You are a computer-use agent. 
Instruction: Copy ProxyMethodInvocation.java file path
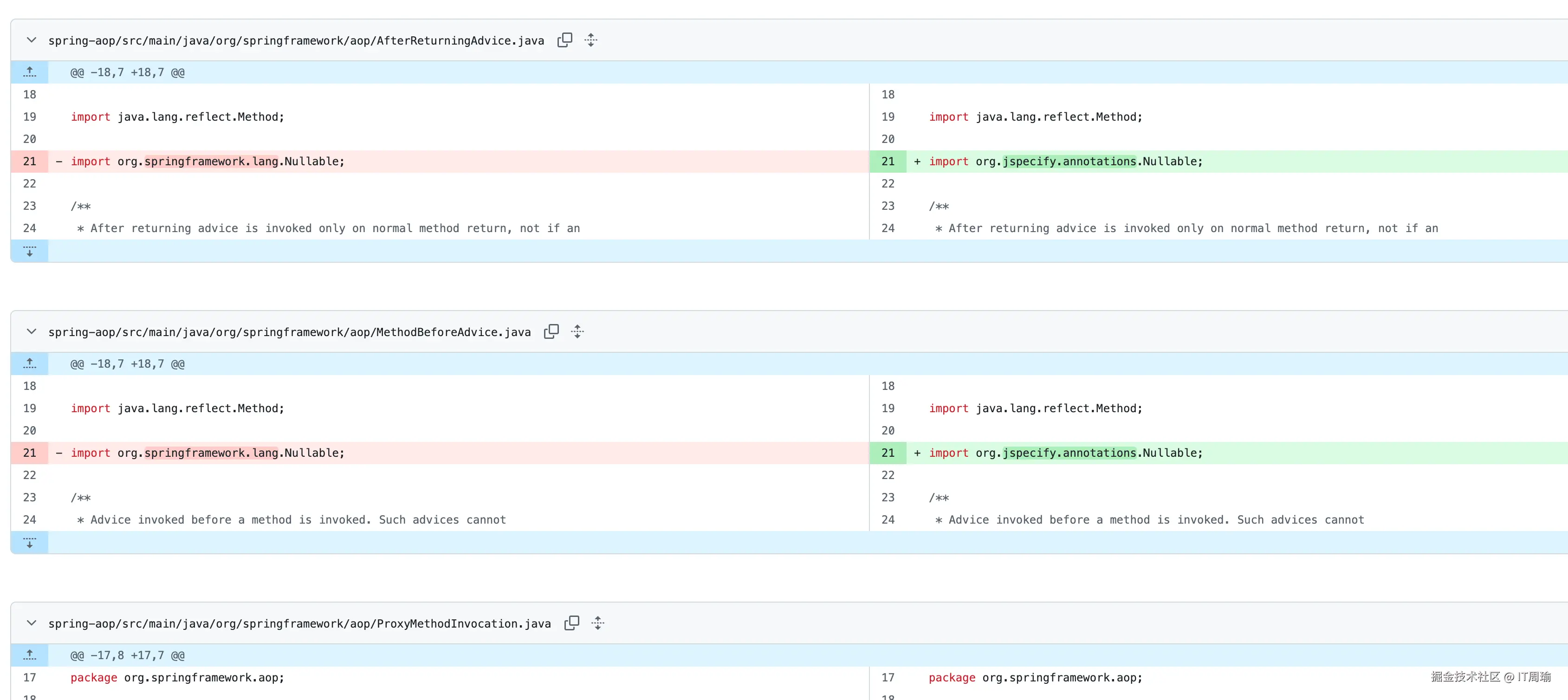[x=571, y=623]
